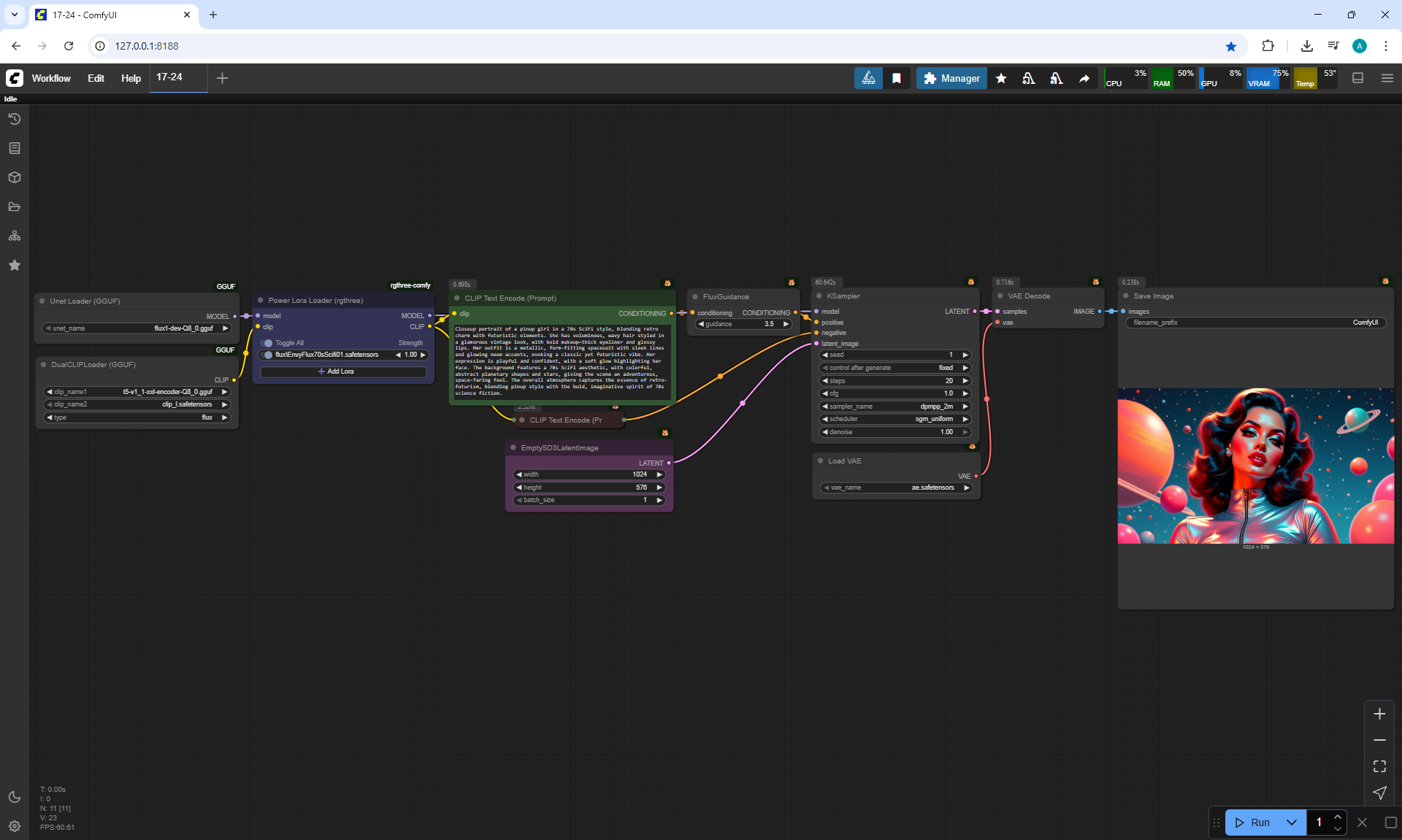The width and height of the screenshot is (1402, 840).
Task: Open the node library sidebar icon
Action: click(15, 148)
